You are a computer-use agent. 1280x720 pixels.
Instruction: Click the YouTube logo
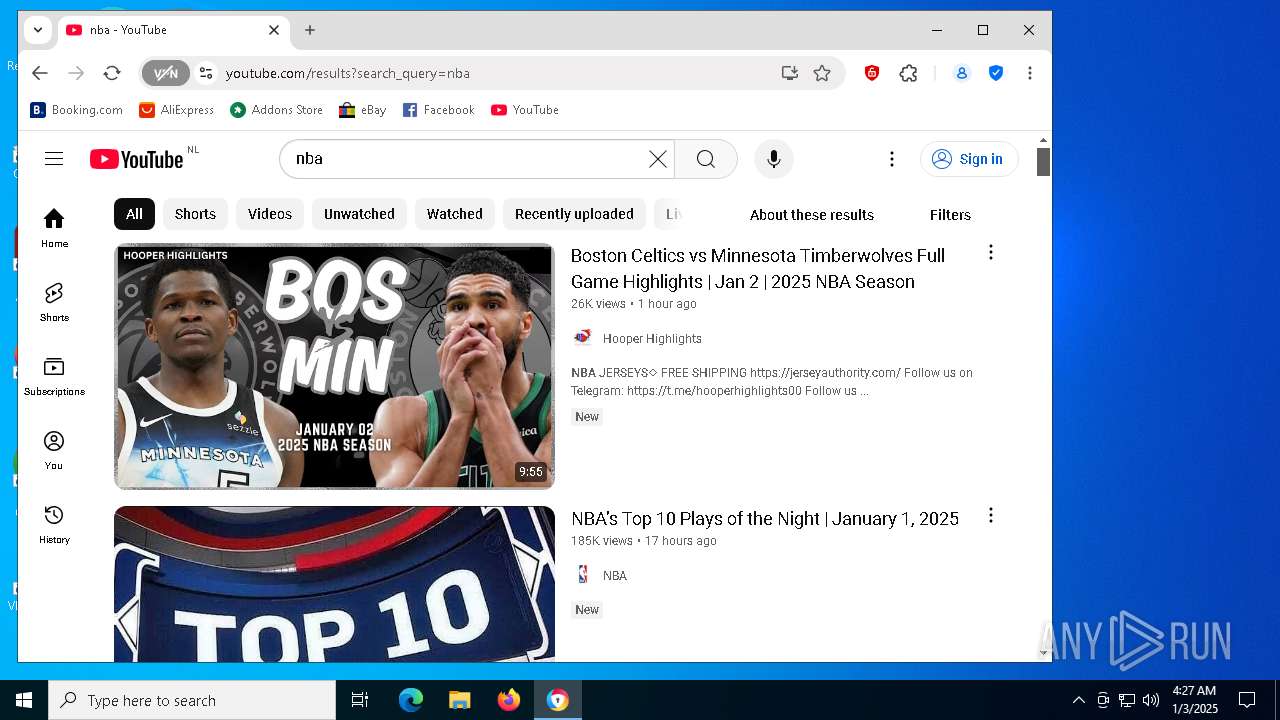[x=137, y=159]
